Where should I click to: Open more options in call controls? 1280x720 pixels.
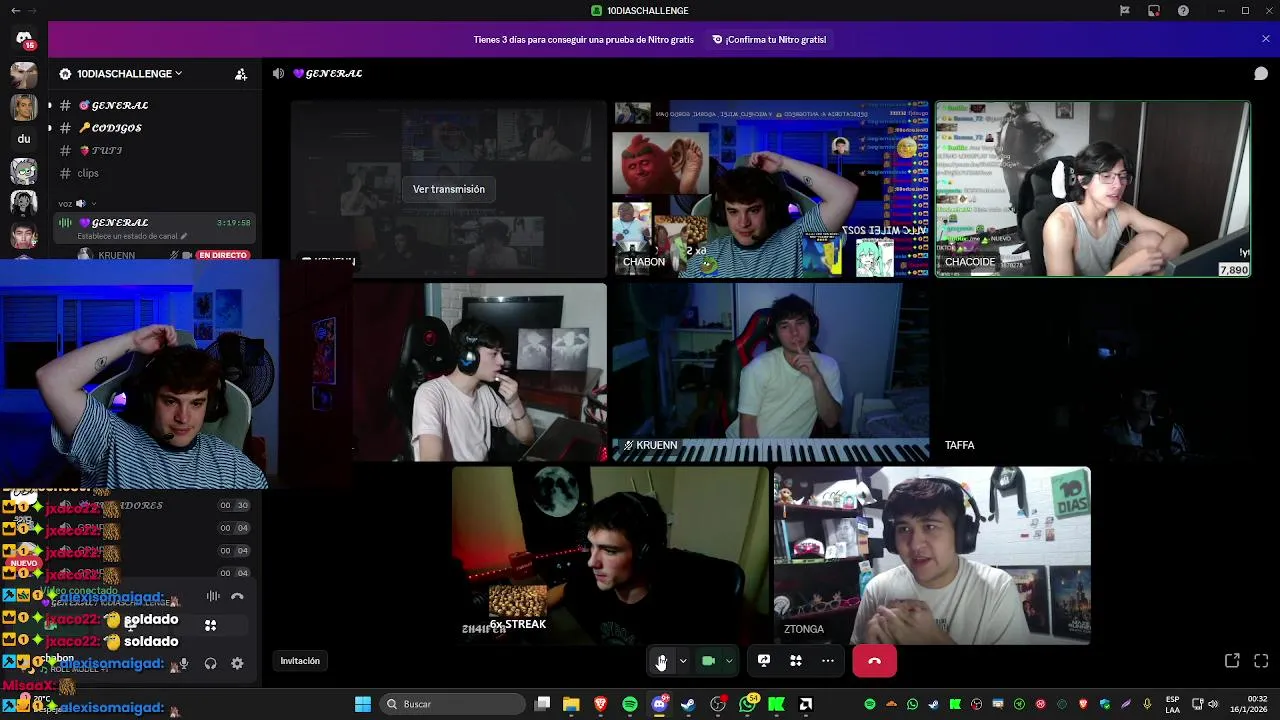coord(828,661)
